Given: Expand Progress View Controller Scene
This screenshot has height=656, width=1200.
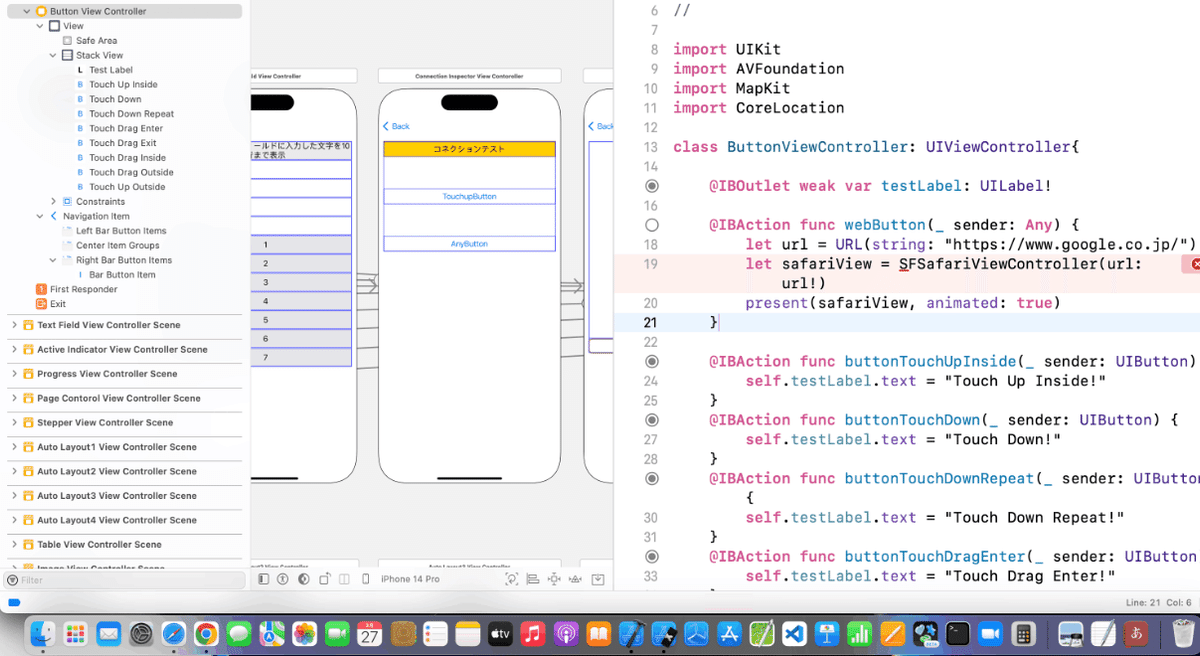Looking at the screenshot, I should 14,374.
